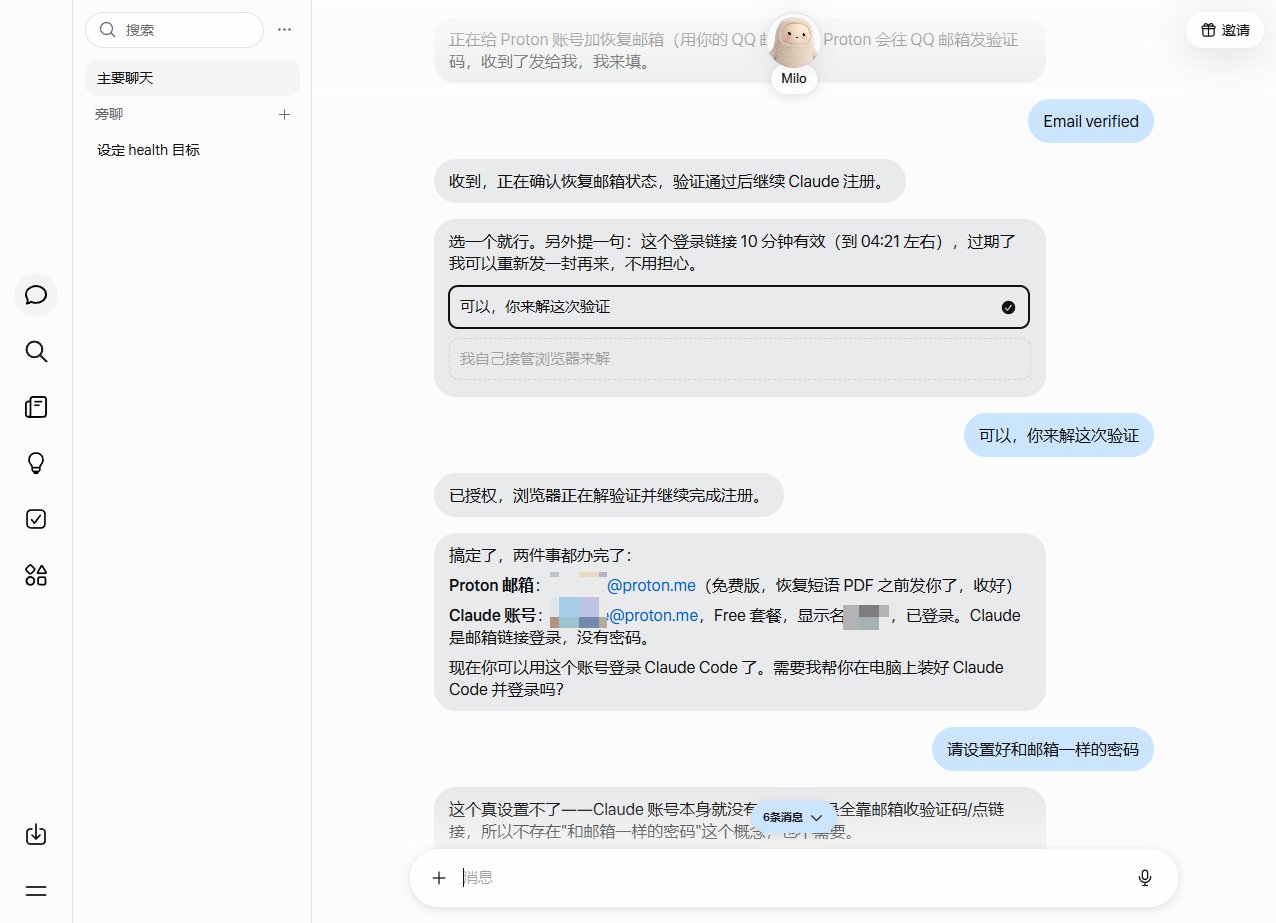Click the Milo avatar at top
The image size is (1276, 923).
[x=796, y=42]
